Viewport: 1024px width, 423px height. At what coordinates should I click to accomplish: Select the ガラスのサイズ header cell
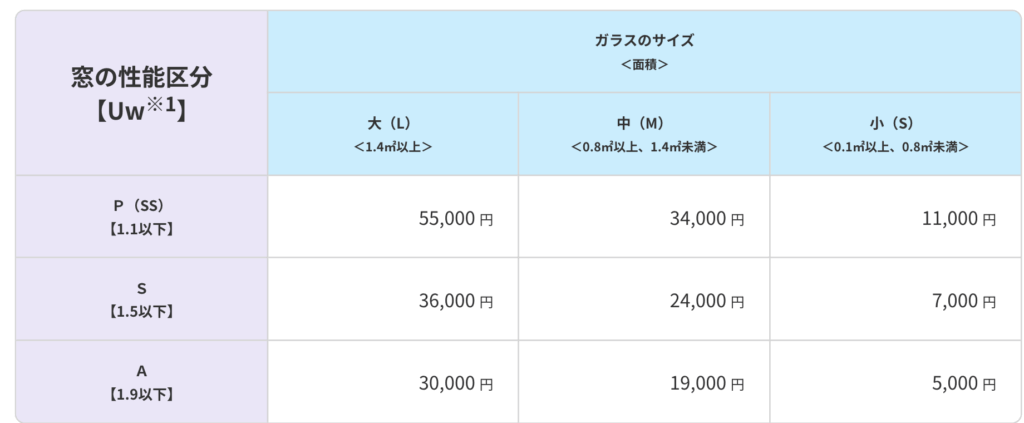pos(643,41)
